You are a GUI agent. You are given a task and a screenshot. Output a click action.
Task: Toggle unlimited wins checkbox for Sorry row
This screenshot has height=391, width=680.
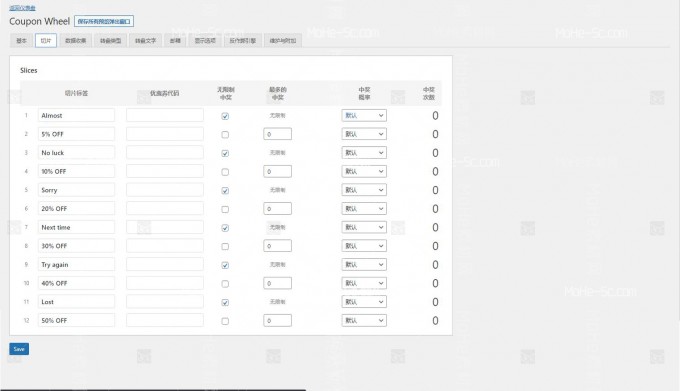[225, 191]
